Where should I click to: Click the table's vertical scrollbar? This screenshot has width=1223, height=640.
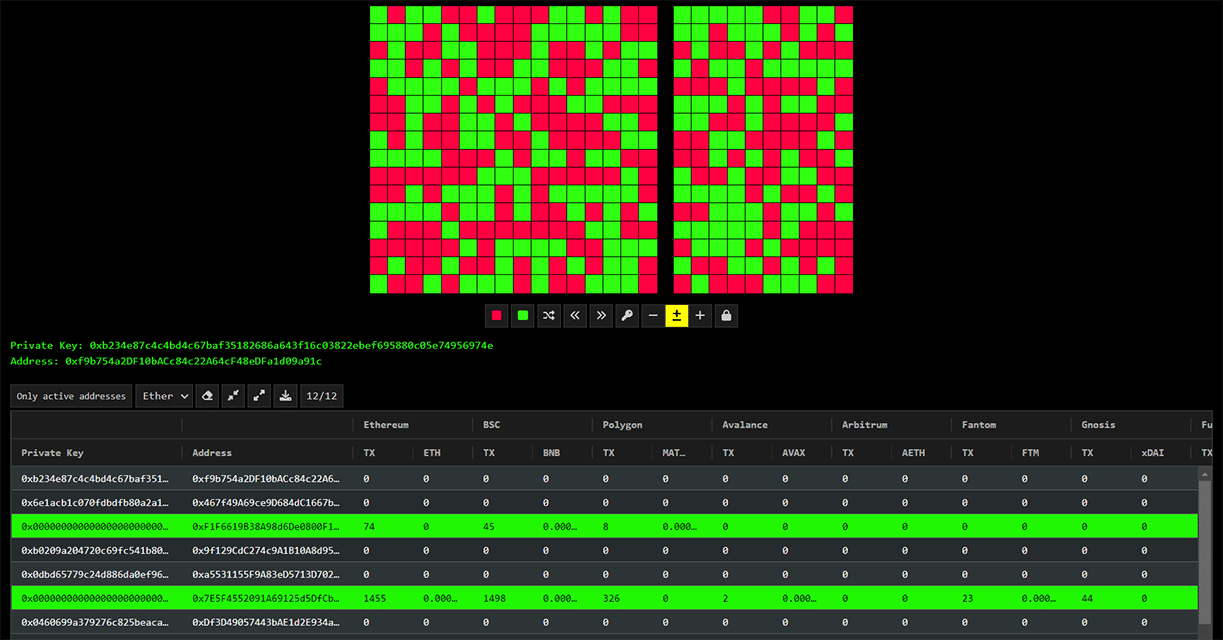1205,553
